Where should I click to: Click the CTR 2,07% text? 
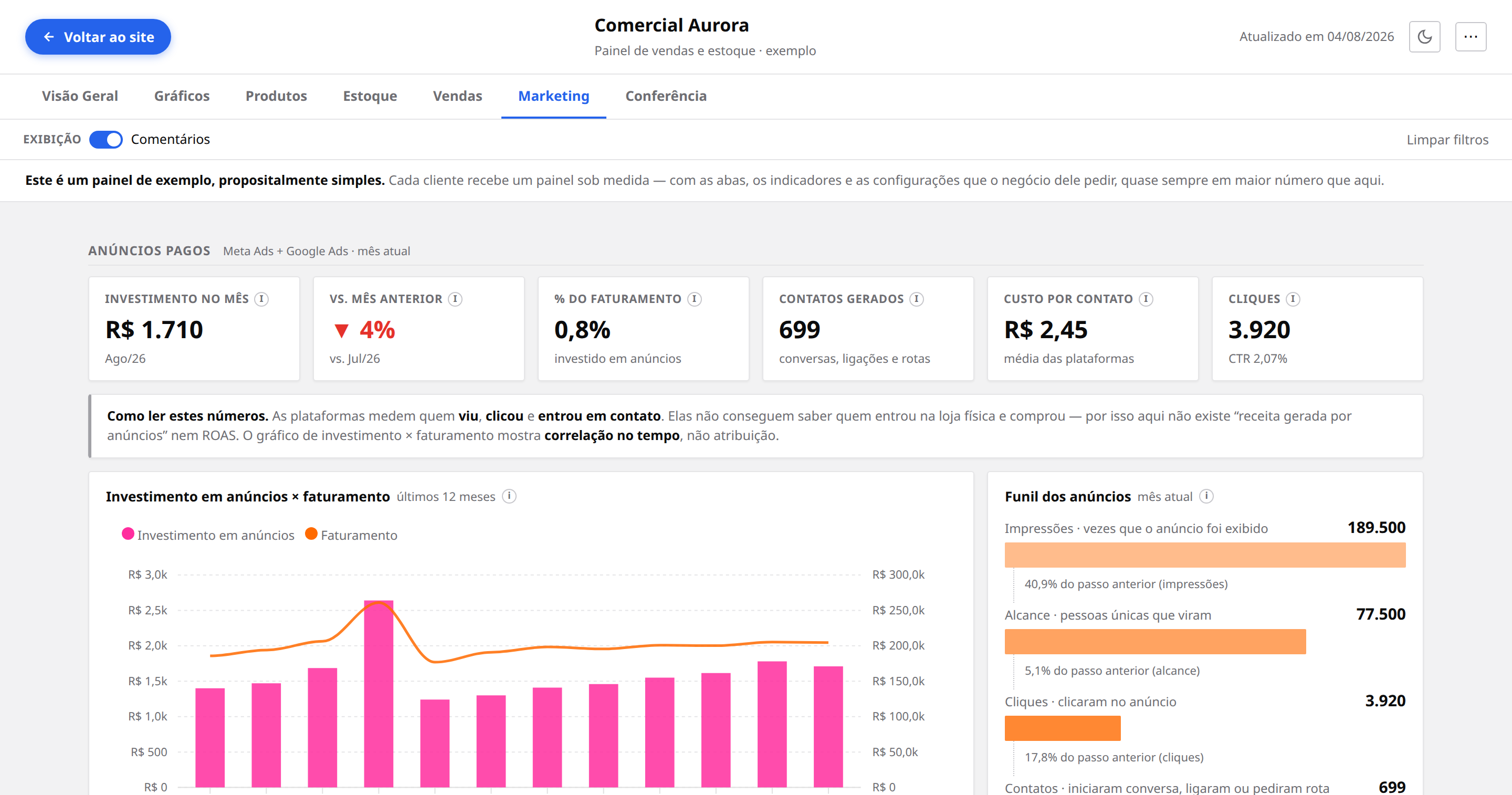pyautogui.click(x=1258, y=358)
